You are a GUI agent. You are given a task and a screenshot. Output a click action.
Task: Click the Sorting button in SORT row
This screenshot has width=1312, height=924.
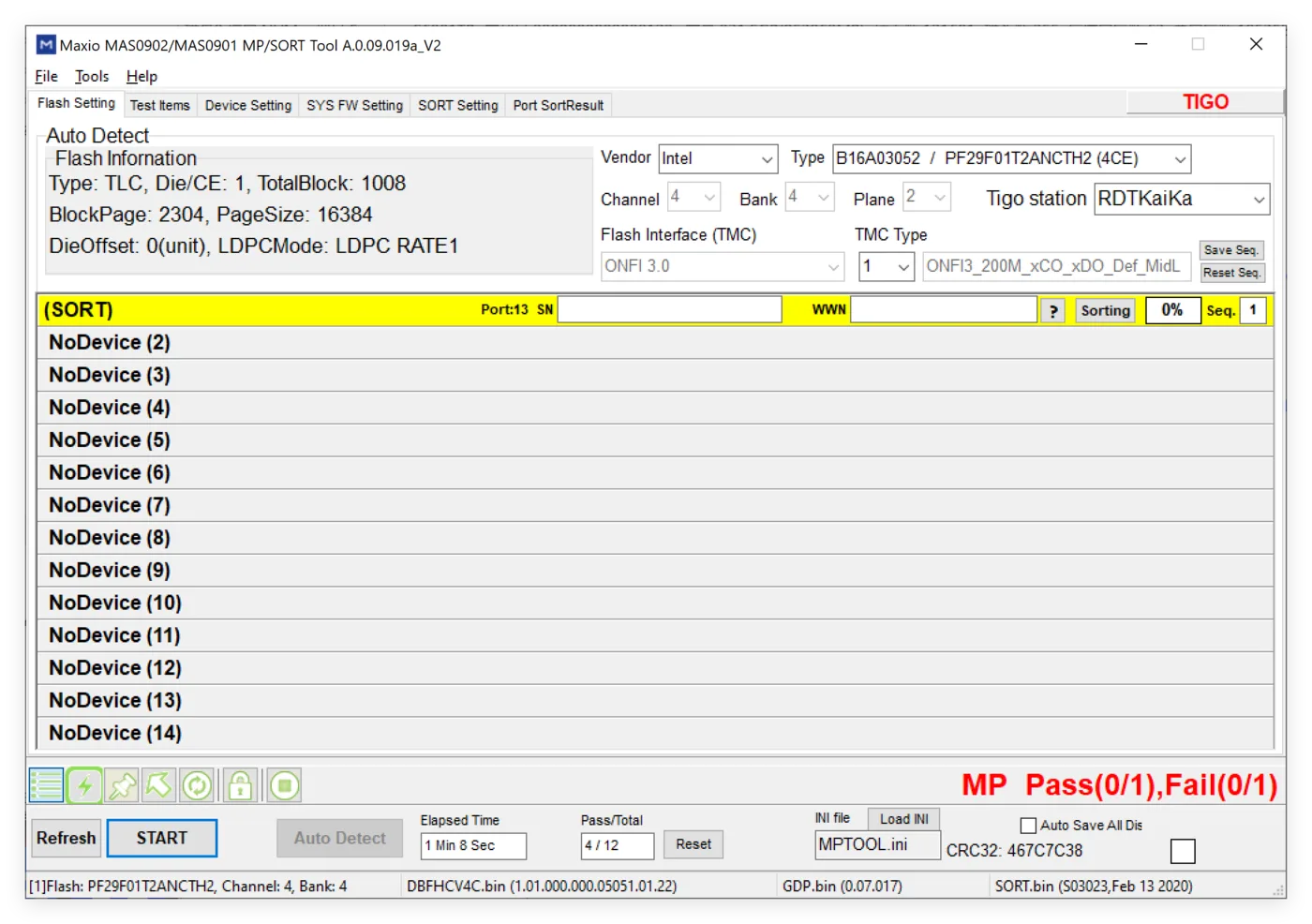point(1105,311)
